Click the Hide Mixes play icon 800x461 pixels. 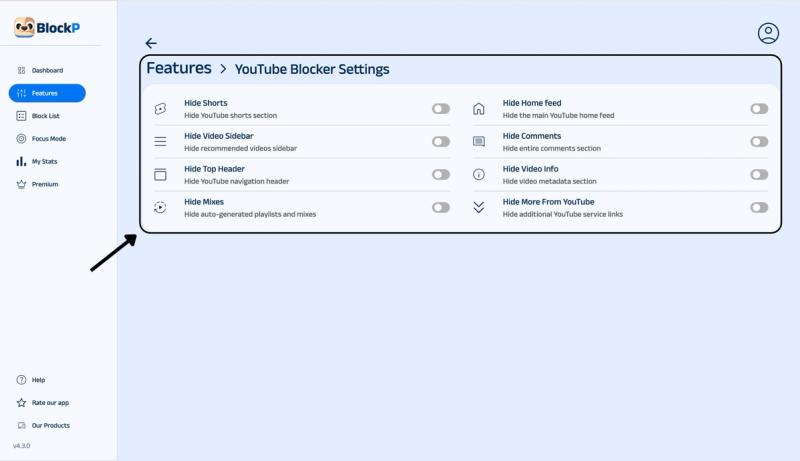160,208
